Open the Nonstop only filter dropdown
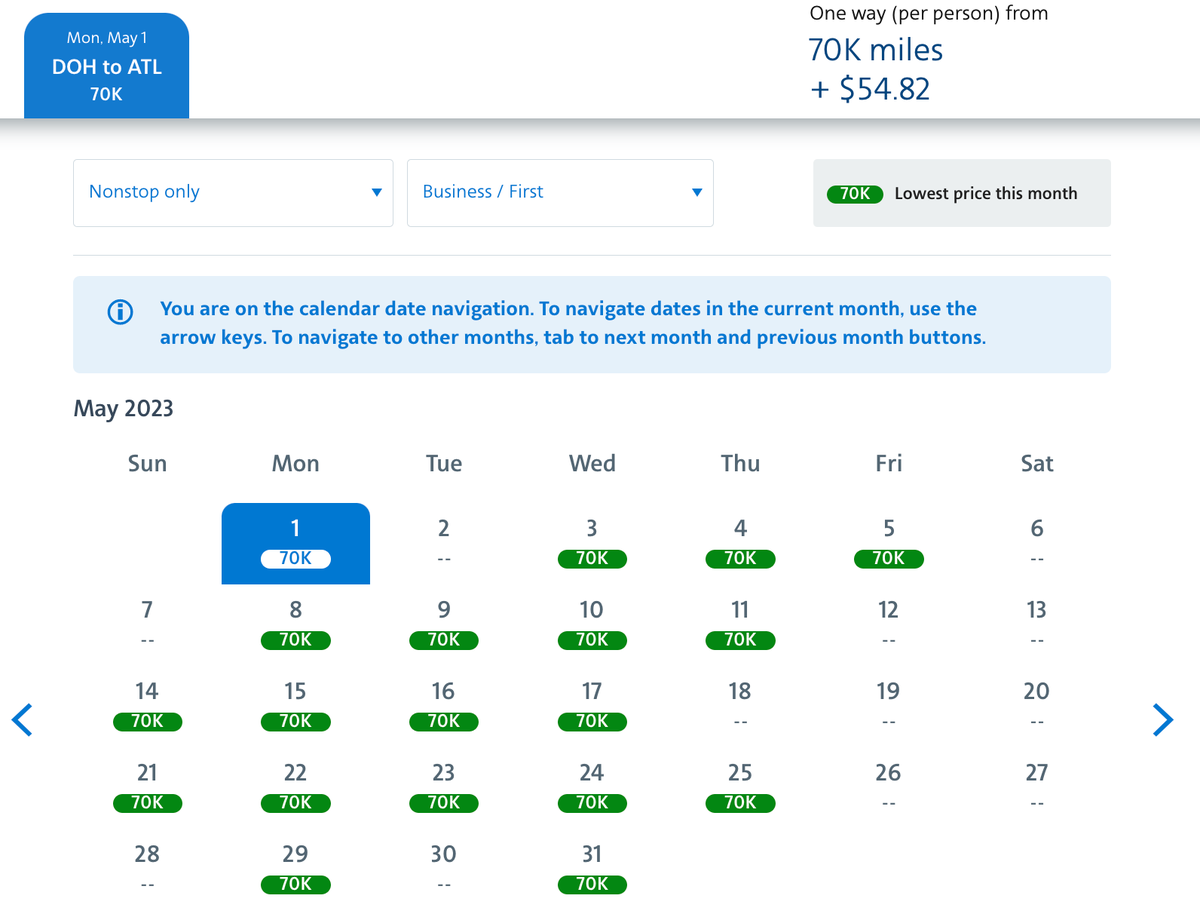 click(x=233, y=192)
